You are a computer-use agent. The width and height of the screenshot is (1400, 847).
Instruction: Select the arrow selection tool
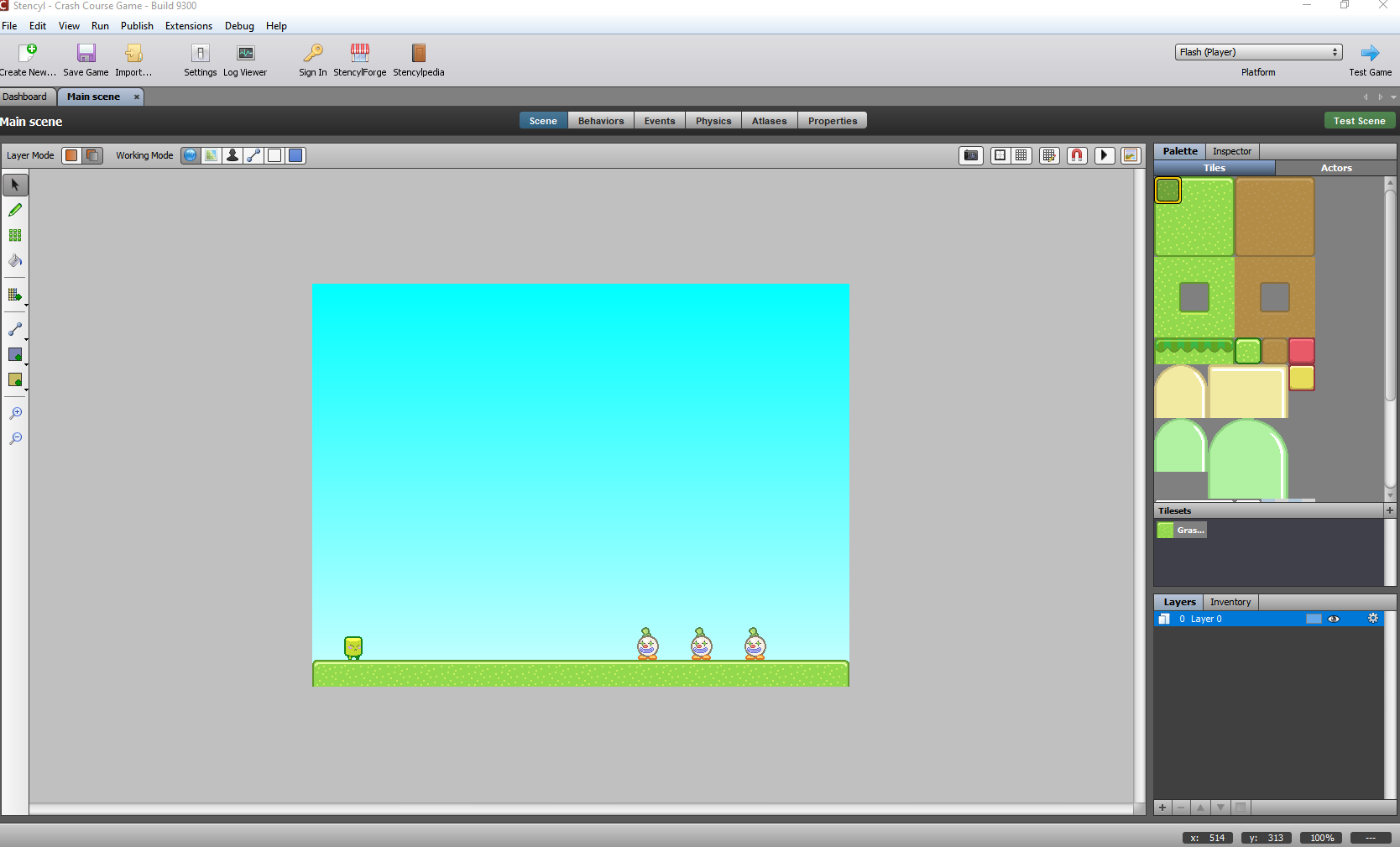click(x=15, y=184)
